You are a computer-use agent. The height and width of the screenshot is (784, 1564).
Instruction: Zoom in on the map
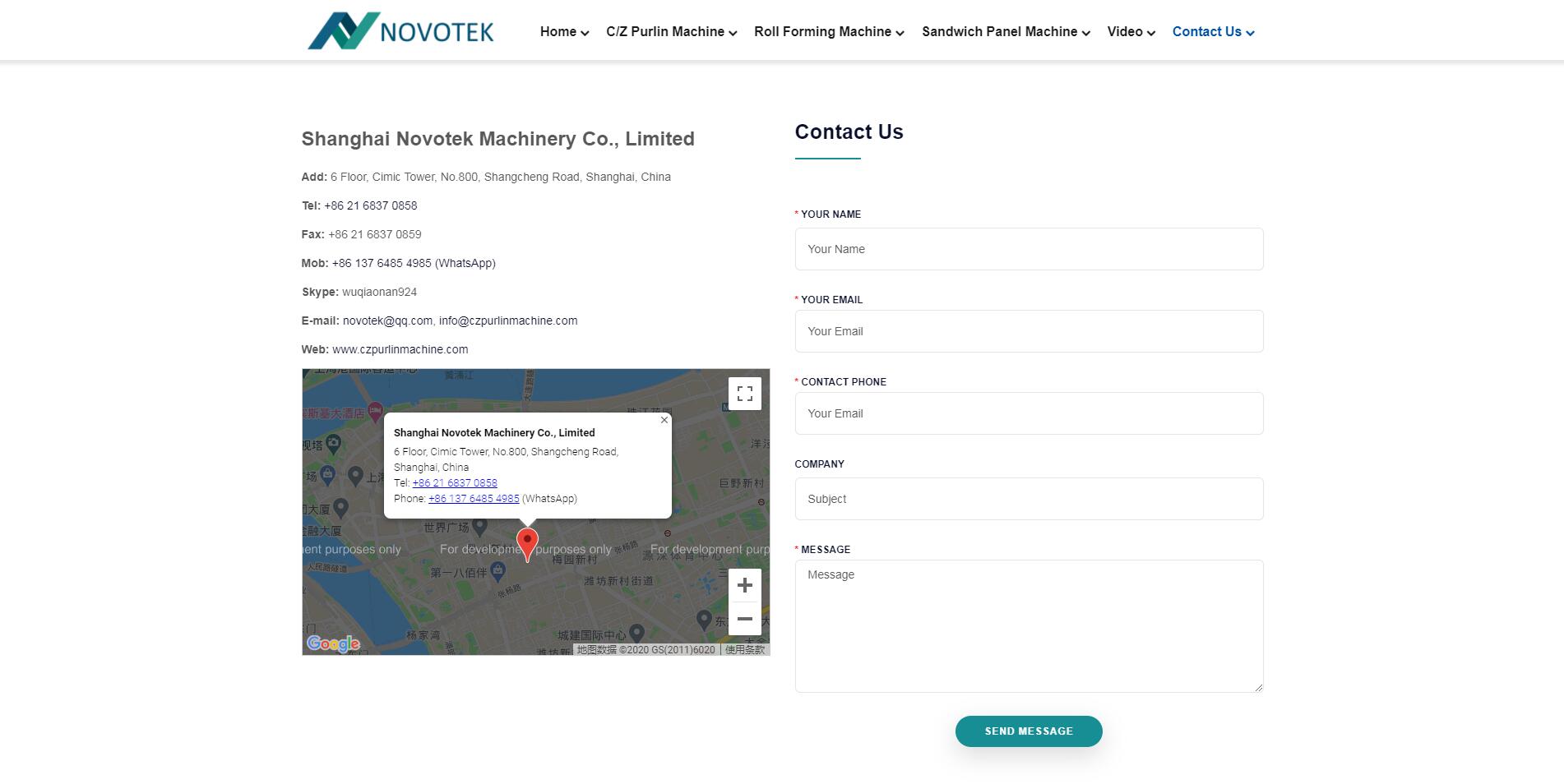(744, 585)
